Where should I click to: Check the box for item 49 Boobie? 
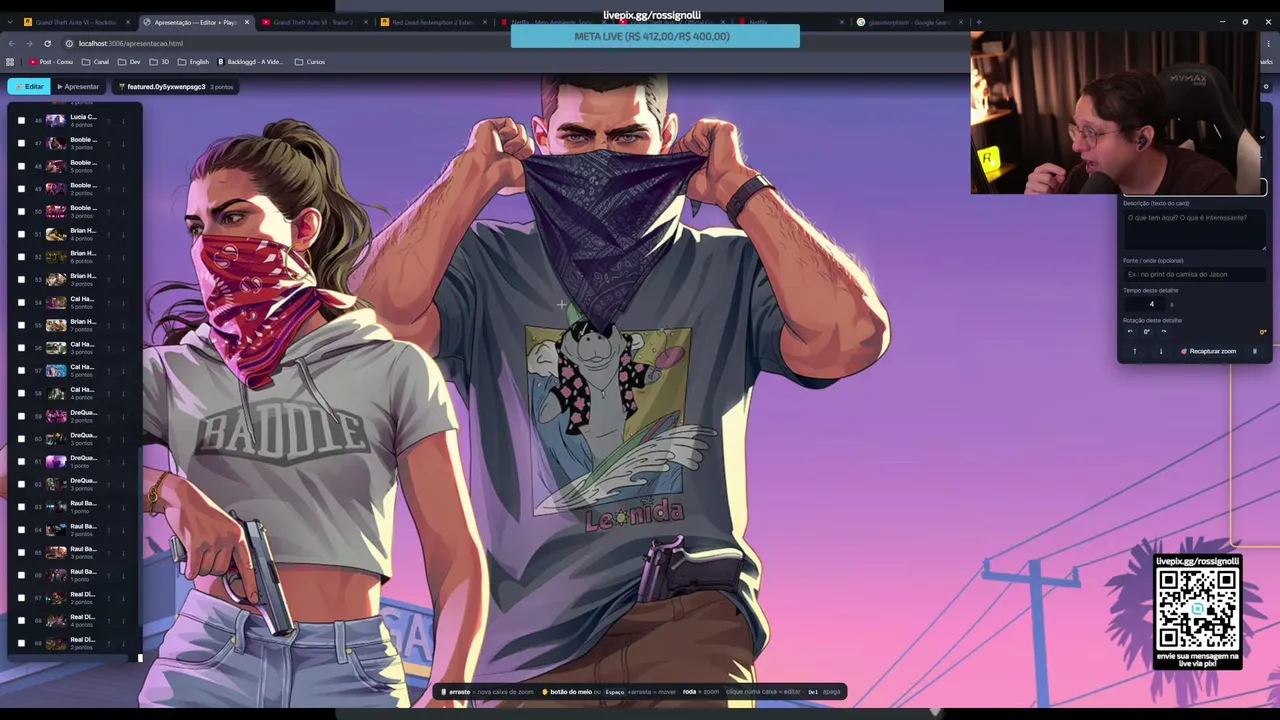(21, 188)
